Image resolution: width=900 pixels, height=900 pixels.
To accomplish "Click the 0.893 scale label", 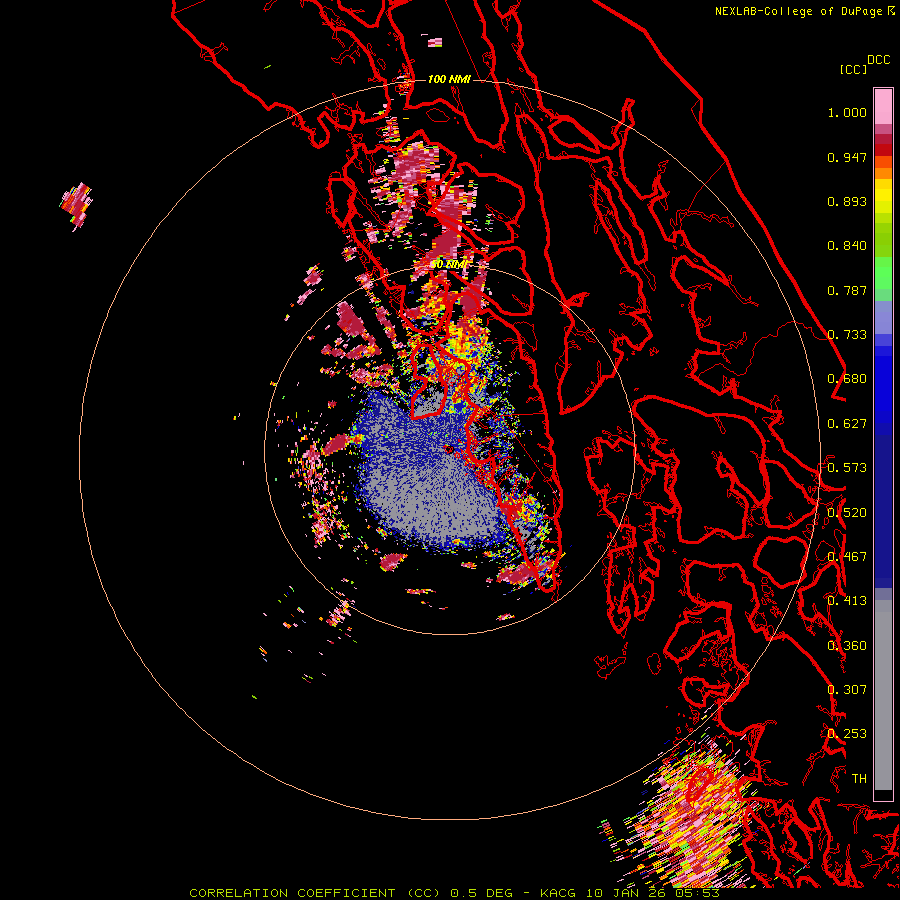I will point(847,201).
